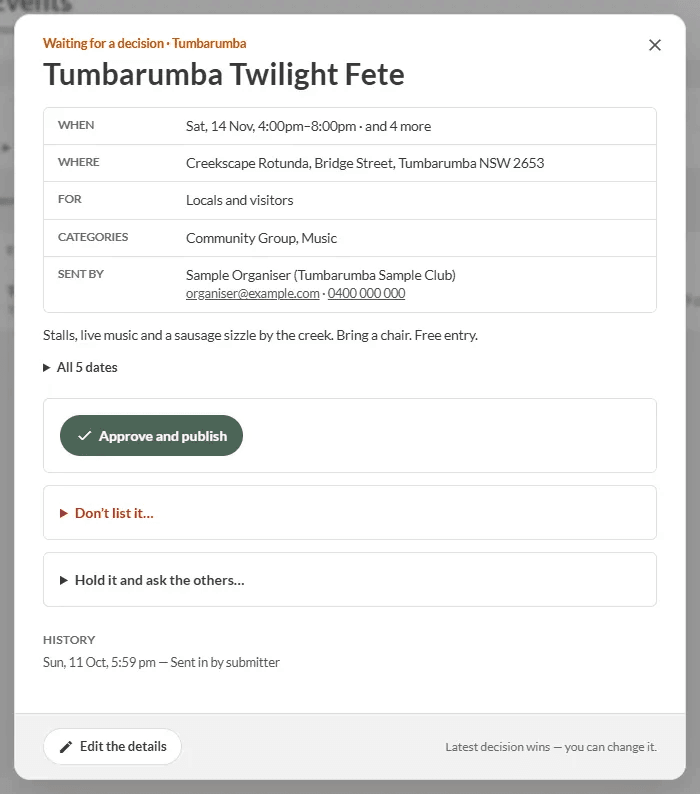Viewport: 700px width, 794px height.
Task: Open the Don't list it… section label
Action: tap(114, 513)
